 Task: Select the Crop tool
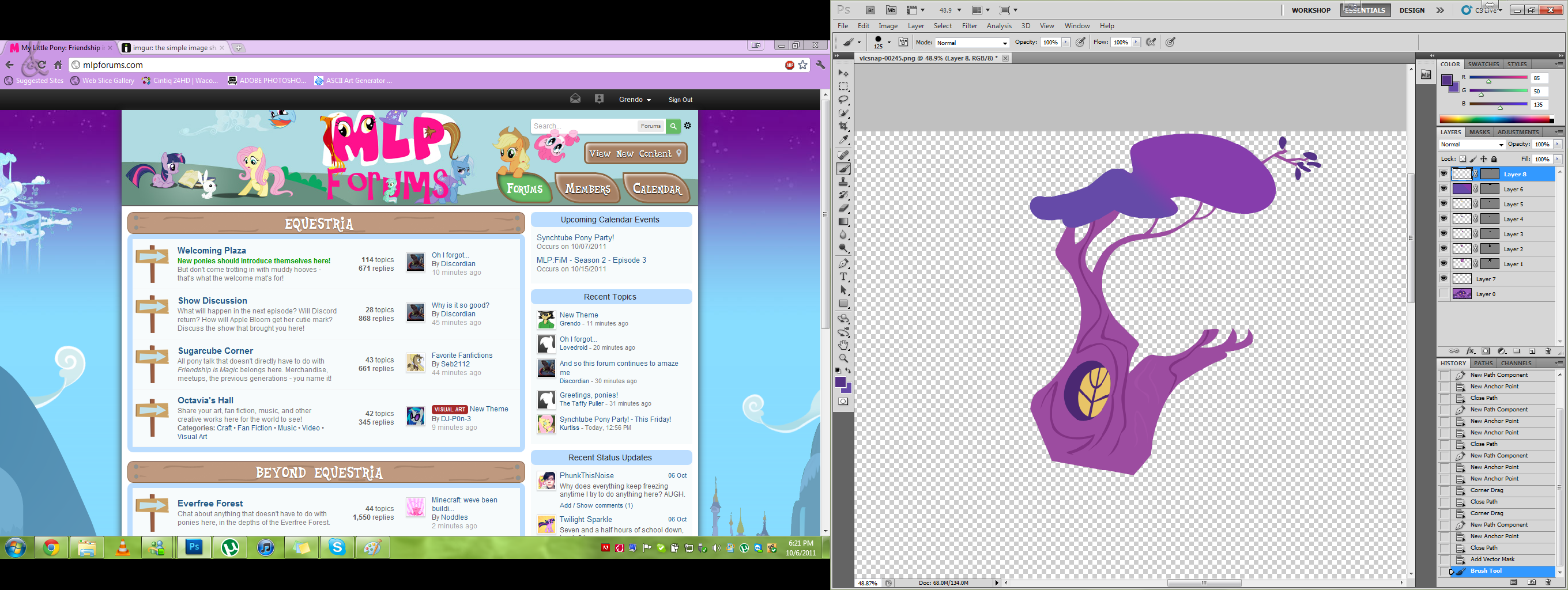point(843,127)
